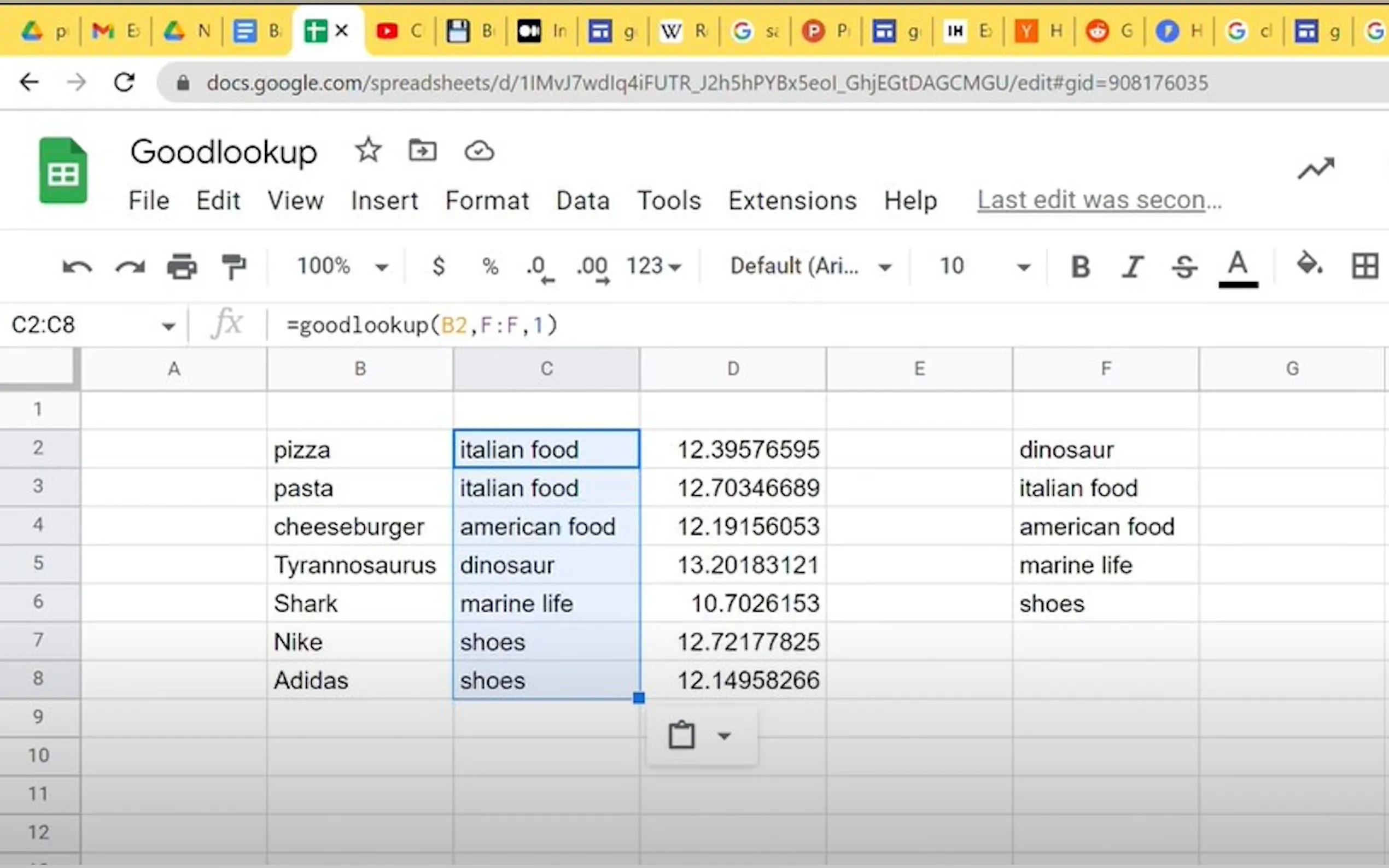Image resolution: width=1389 pixels, height=868 pixels.
Task: Toggle italic formatting
Action: 1132,266
